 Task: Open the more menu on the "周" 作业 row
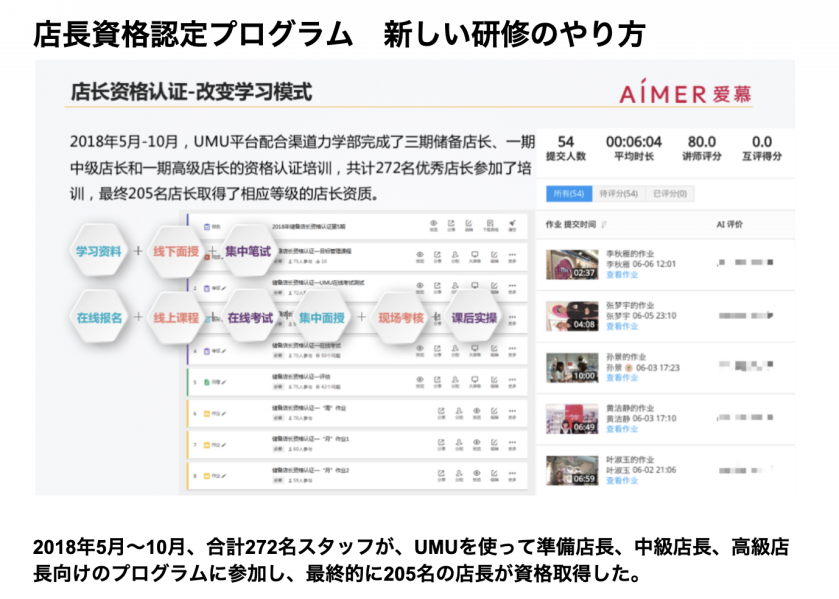pyautogui.click(x=512, y=411)
